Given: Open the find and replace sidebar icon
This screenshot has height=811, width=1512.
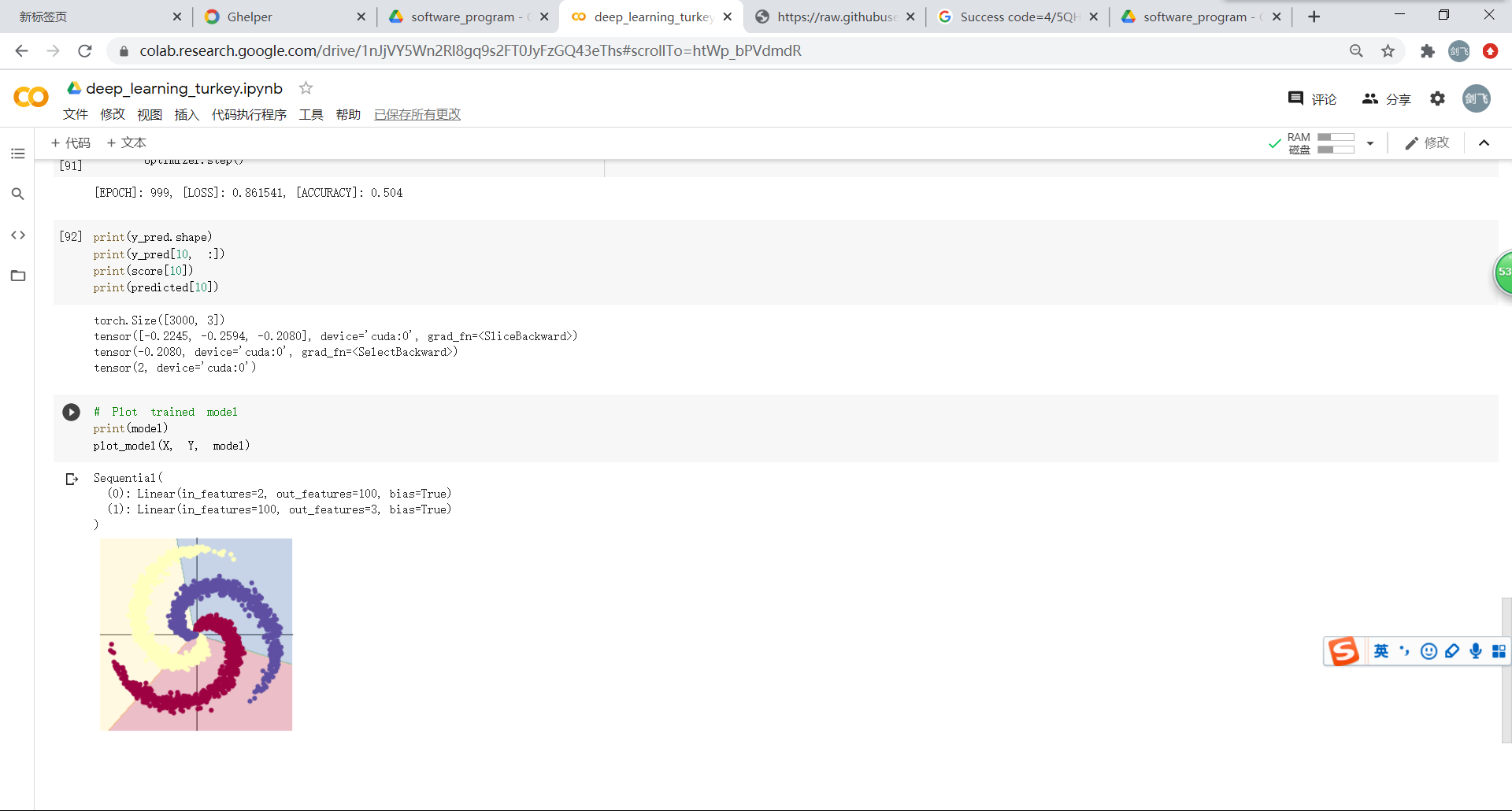Looking at the screenshot, I should pos(18,194).
